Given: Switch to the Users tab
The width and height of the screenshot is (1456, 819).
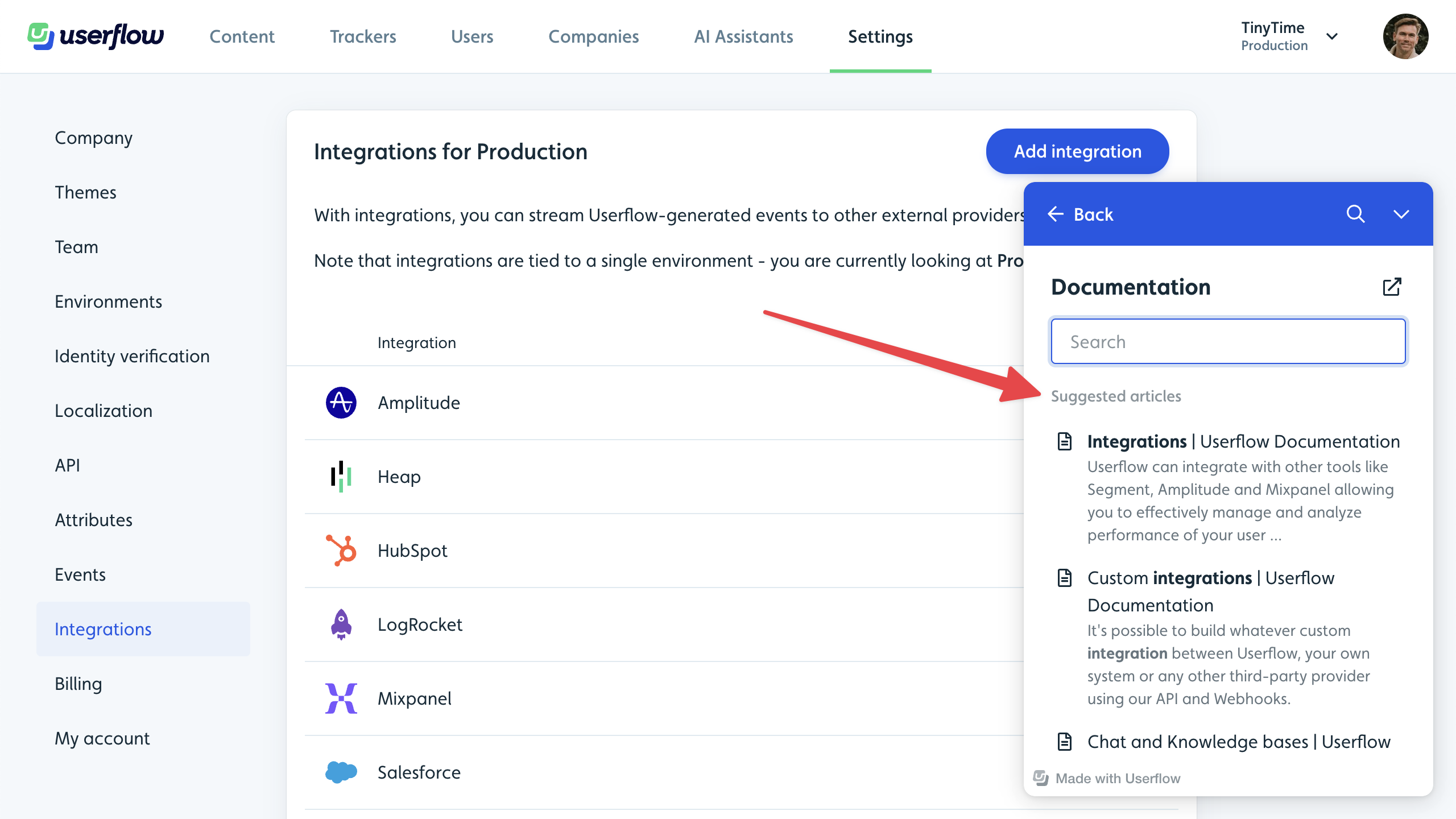Looking at the screenshot, I should [472, 36].
